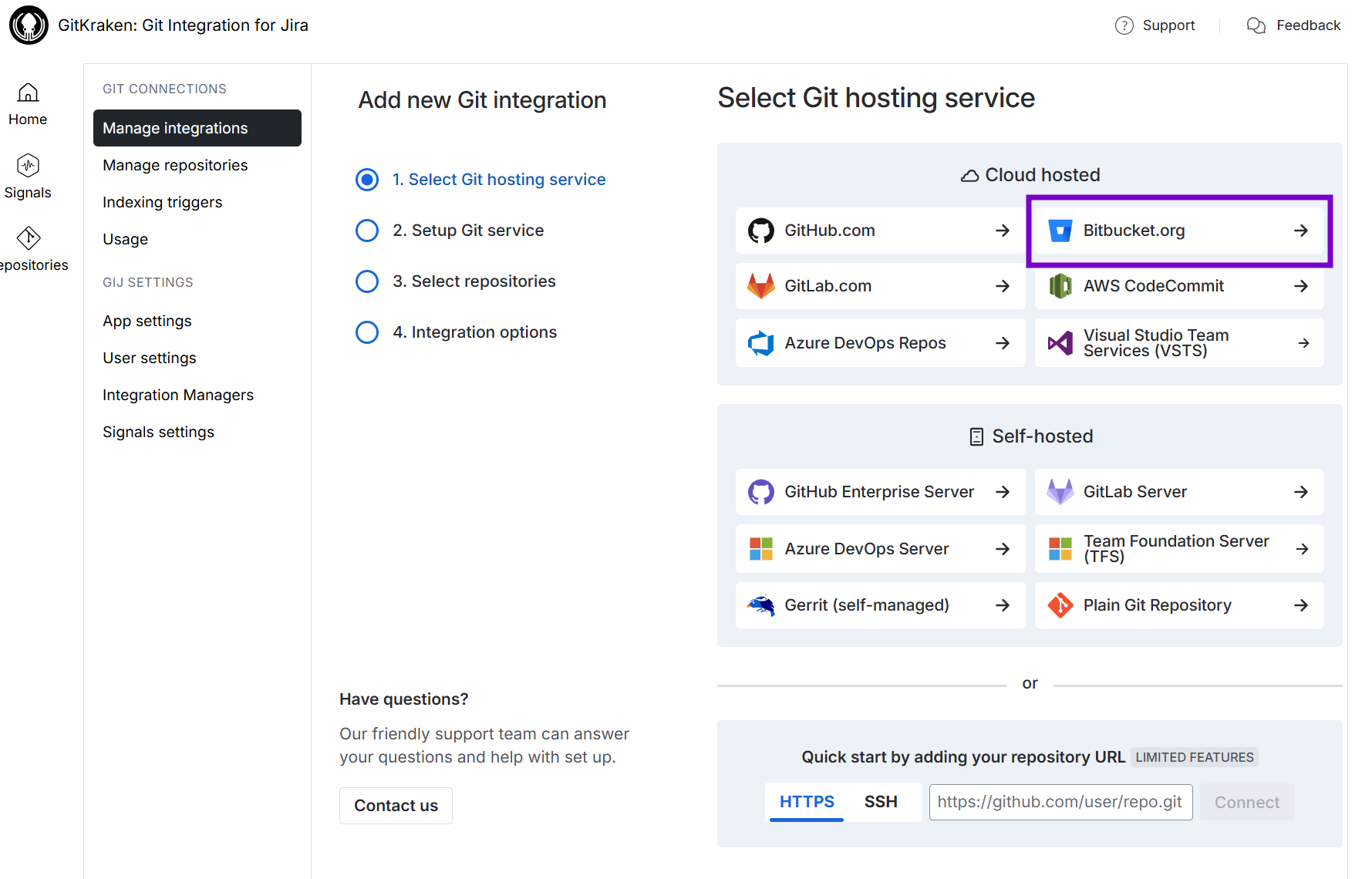This screenshot has height=879, width=1372.
Task: Open the Repositories sidebar icon
Action: 29,238
